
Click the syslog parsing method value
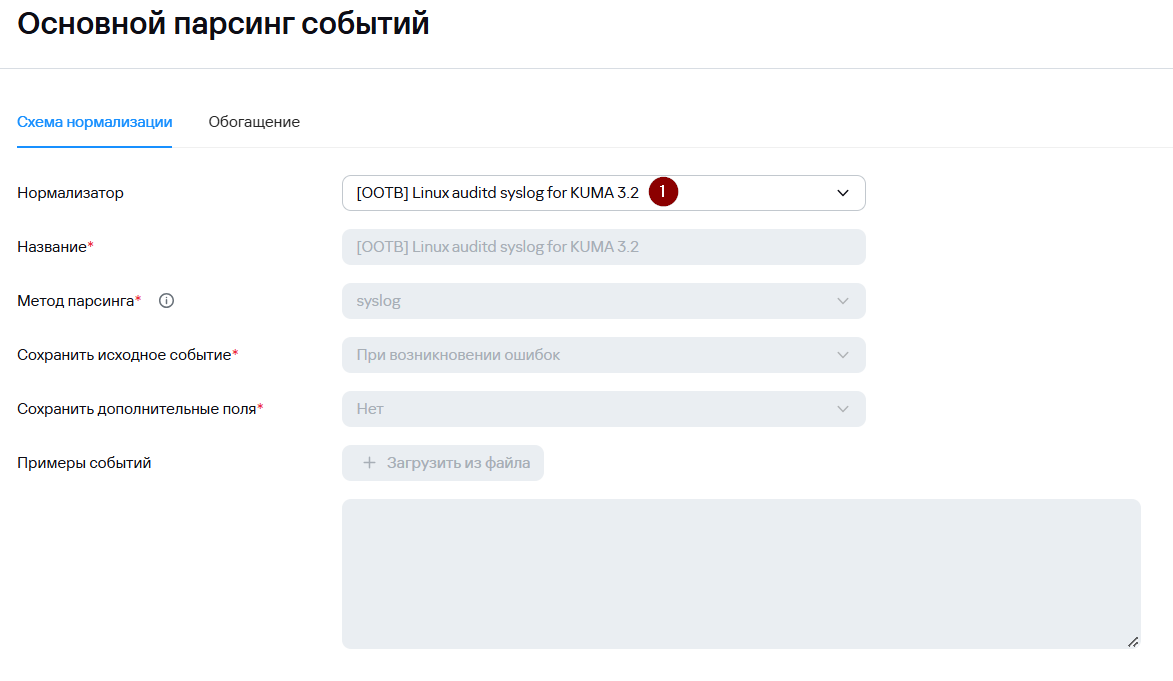[379, 301]
